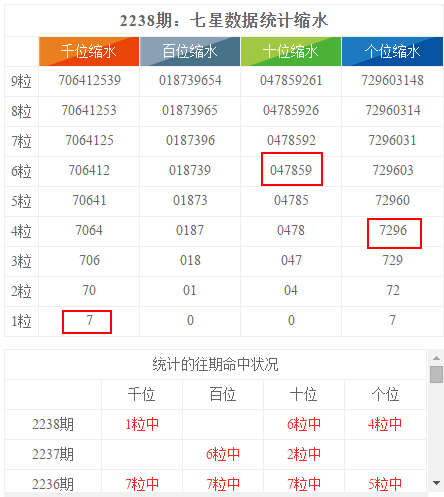
Task: Click the 6粒中 result in 2238期 row
Action: click(304, 425)
